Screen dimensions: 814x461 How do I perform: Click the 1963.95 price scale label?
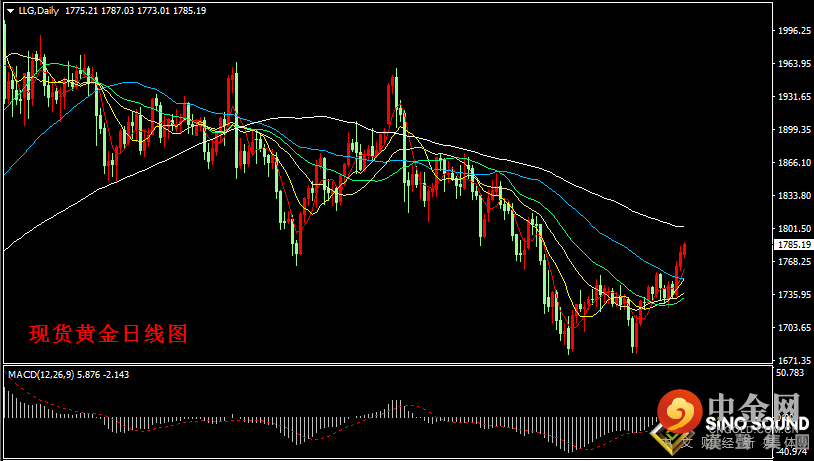tap(794, 64)
